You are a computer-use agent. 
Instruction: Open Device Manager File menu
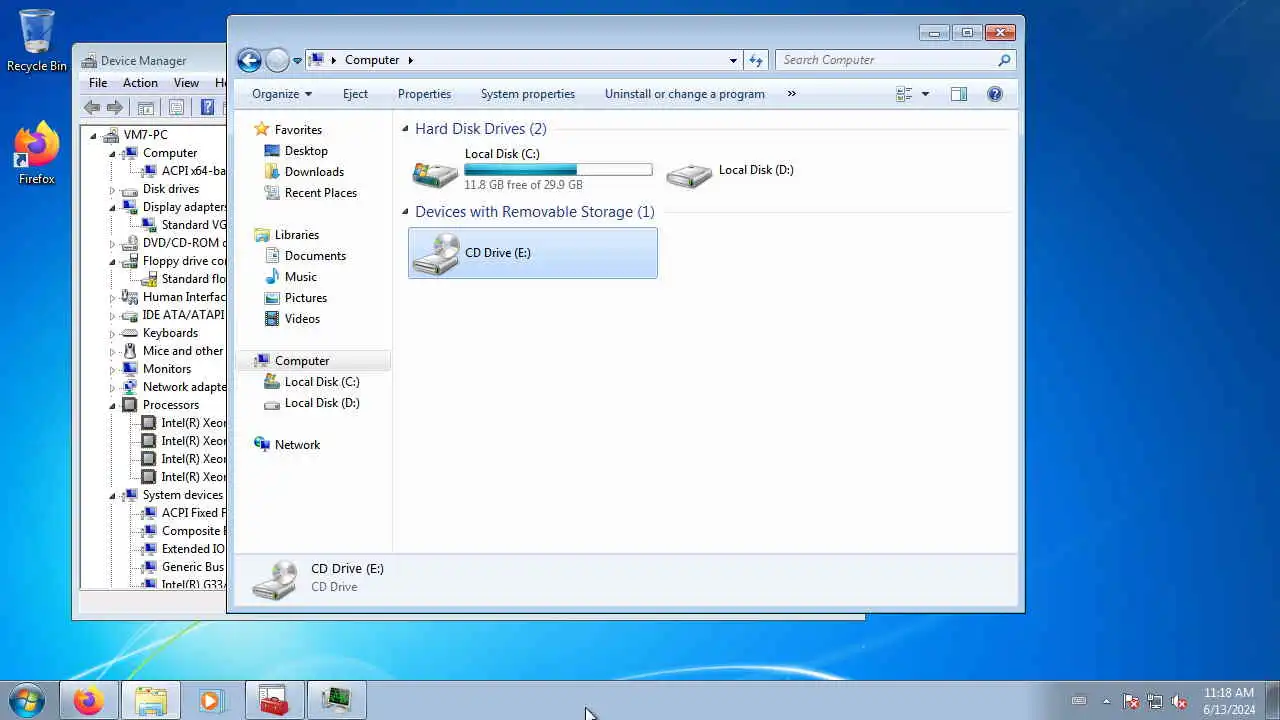[x=98, y=83]
